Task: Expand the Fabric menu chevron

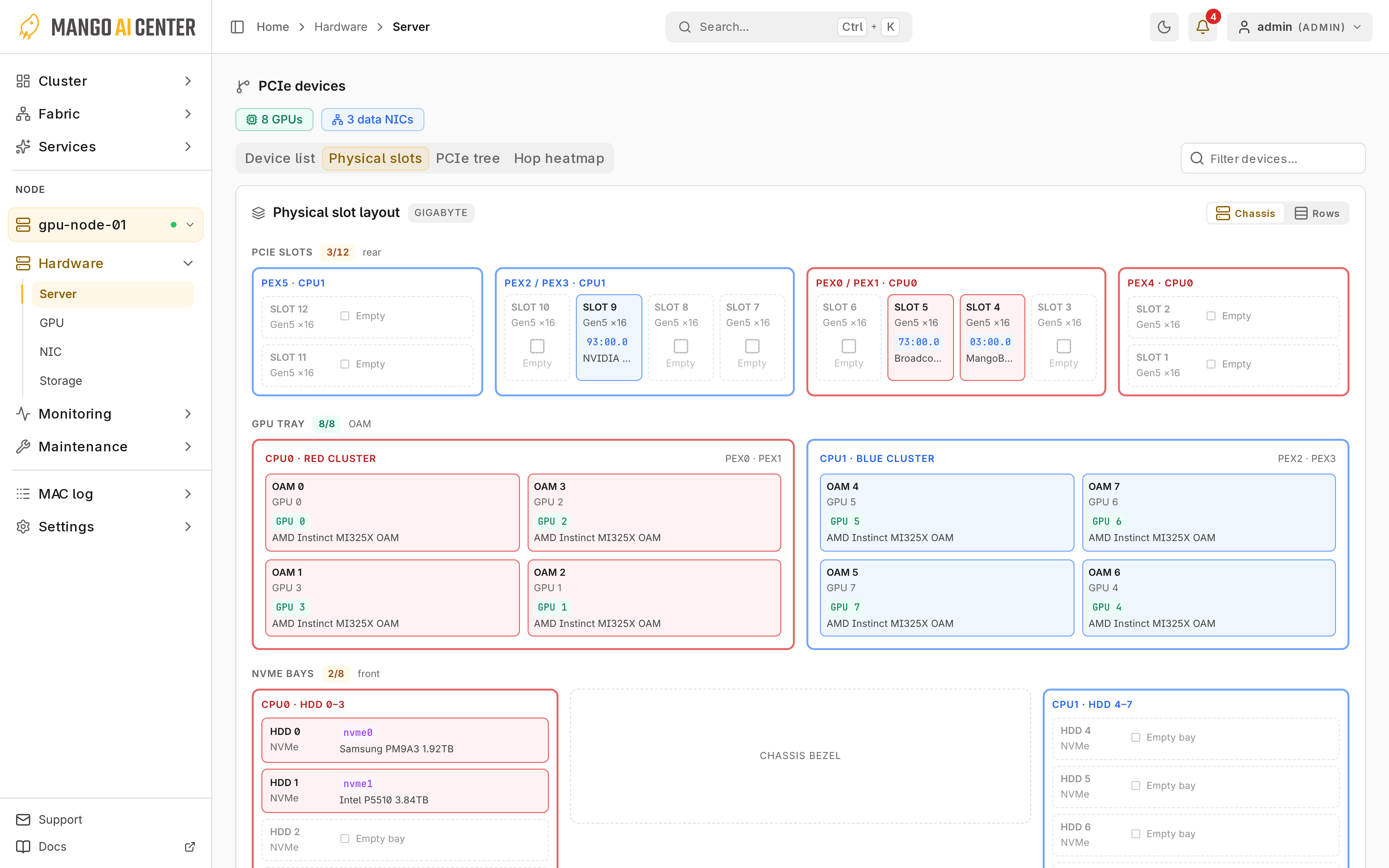Action: (188, 114)
